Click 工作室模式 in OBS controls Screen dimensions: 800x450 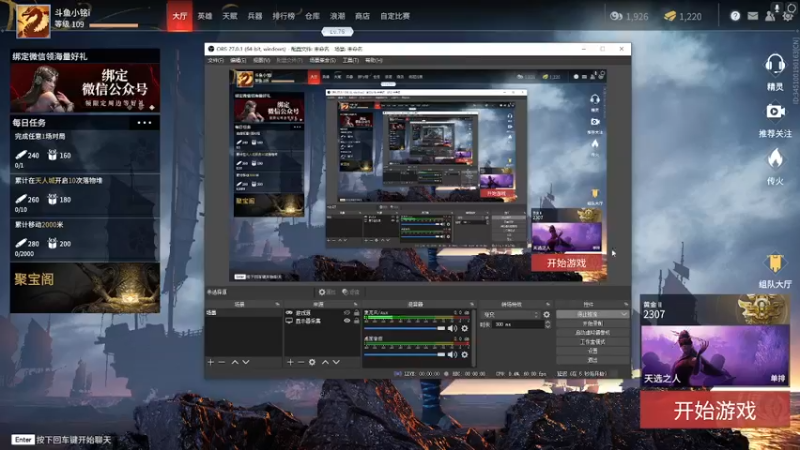tap(592, 342)
